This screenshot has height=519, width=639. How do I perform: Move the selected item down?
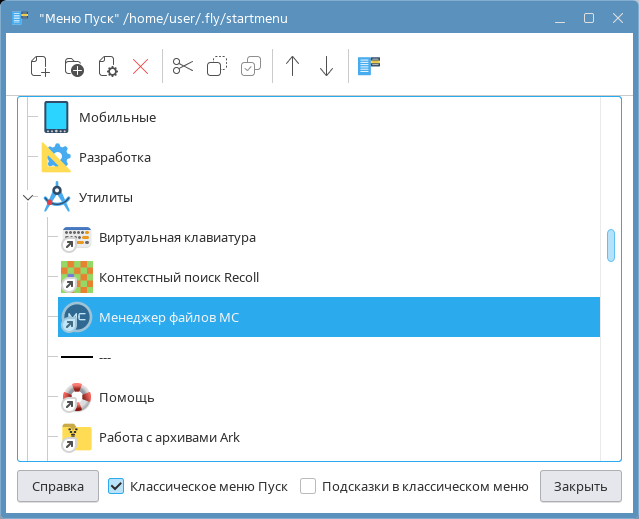tap(326, 67)
